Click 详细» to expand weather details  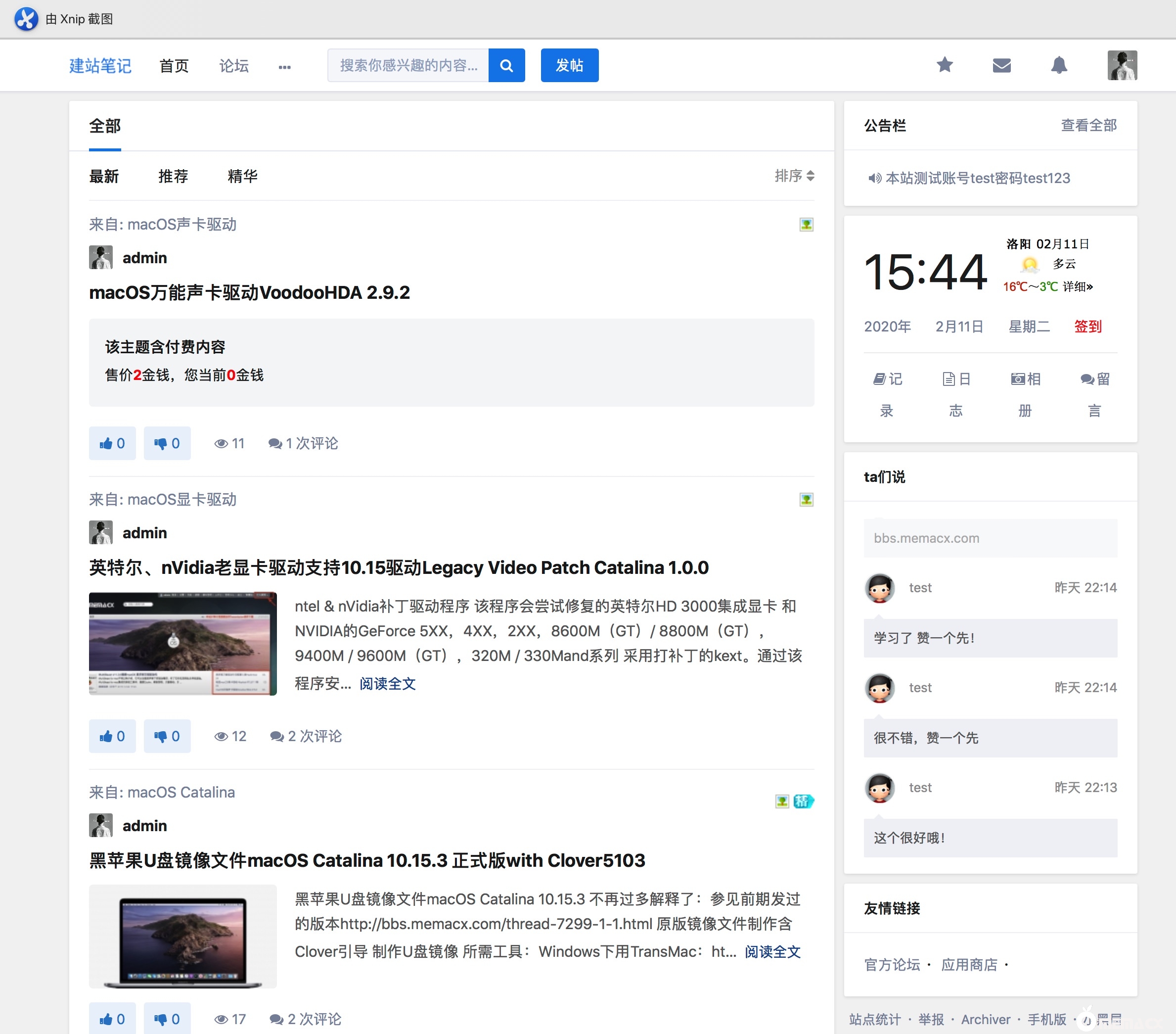point(1078,286)
